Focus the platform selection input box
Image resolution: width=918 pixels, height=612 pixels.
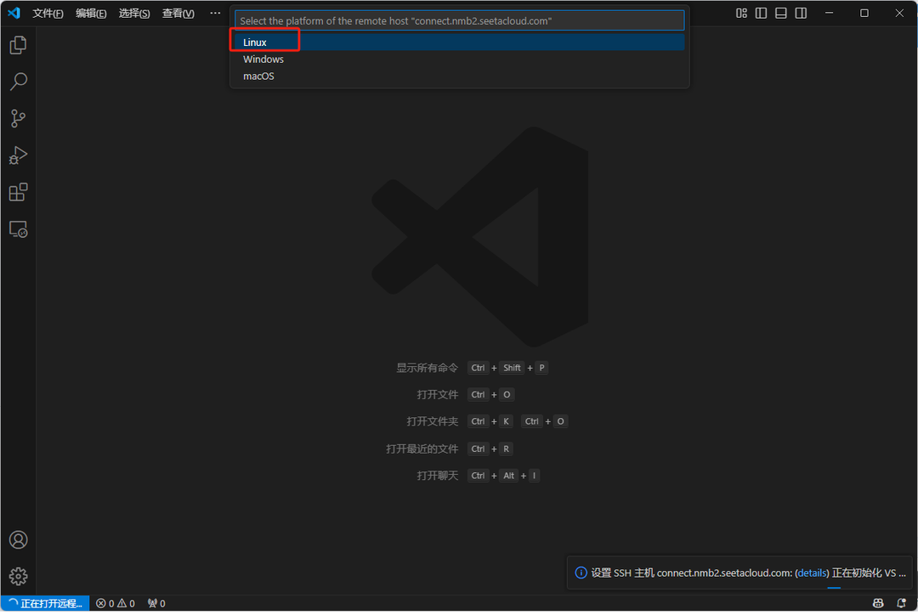tap(459, 20)
